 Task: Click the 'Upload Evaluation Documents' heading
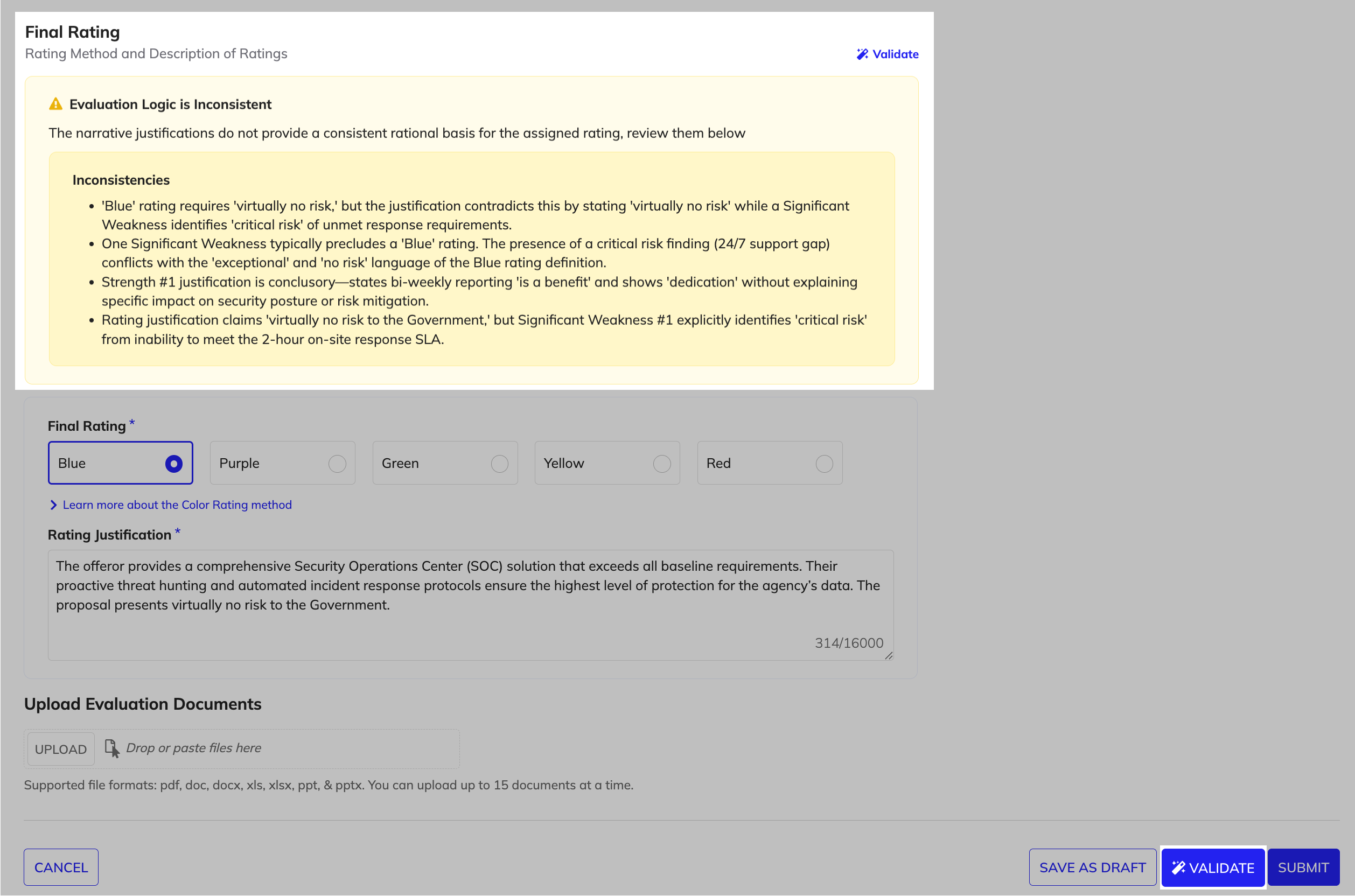tap(143, 704)
